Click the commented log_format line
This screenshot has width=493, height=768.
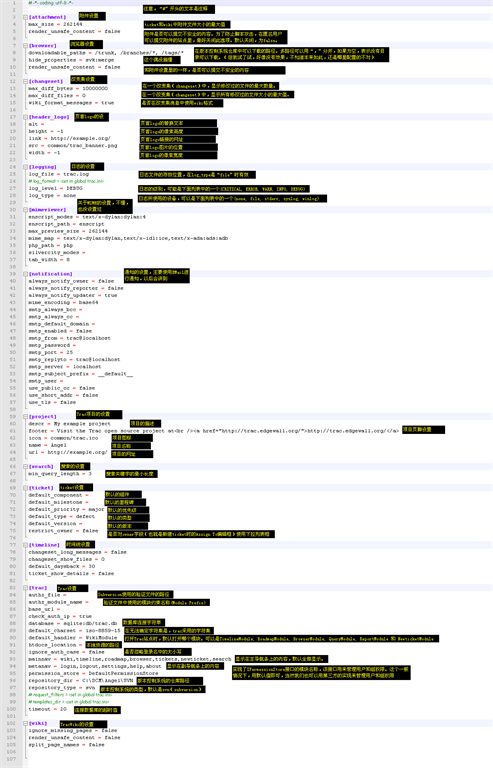[66, 181]
